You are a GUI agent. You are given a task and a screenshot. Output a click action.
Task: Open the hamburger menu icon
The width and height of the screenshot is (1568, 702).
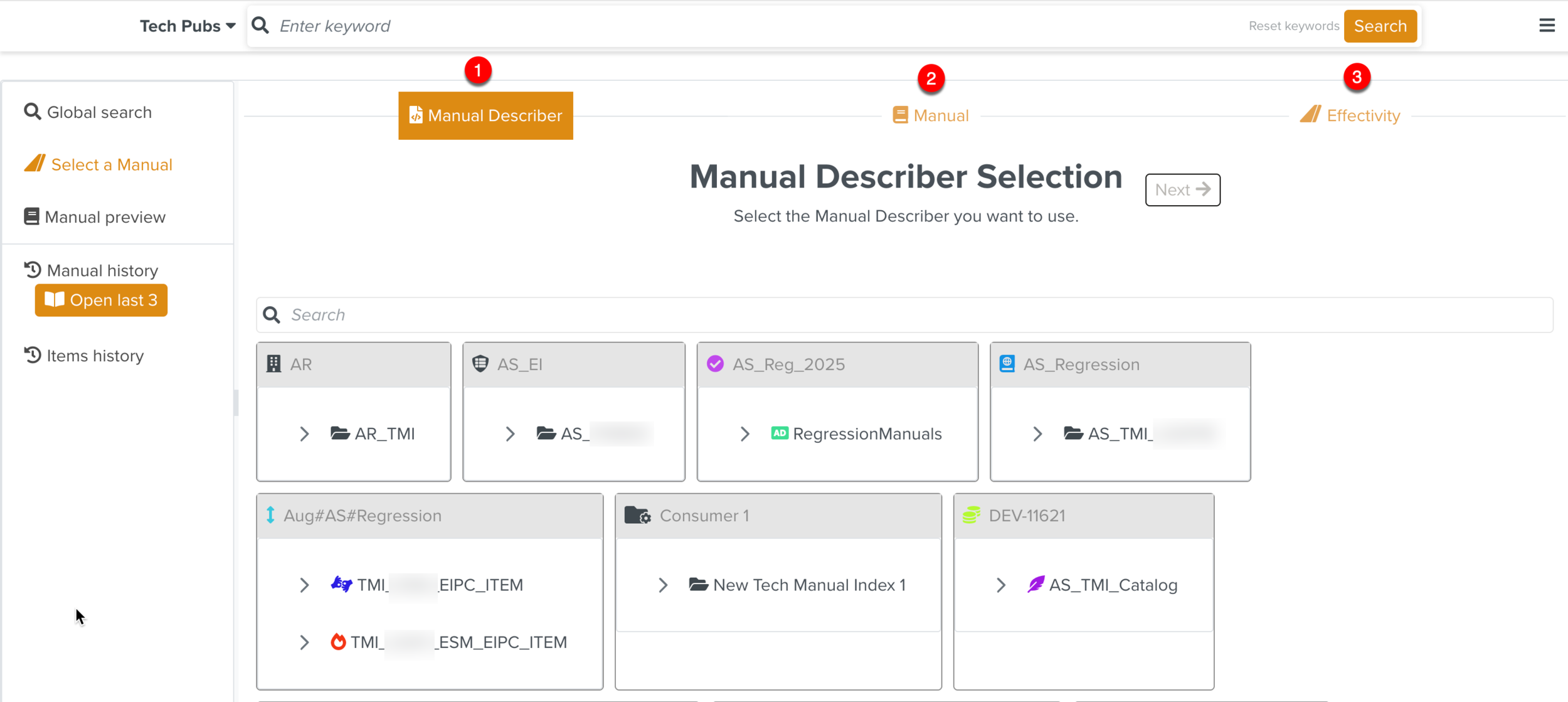[x=1547, y=26]
